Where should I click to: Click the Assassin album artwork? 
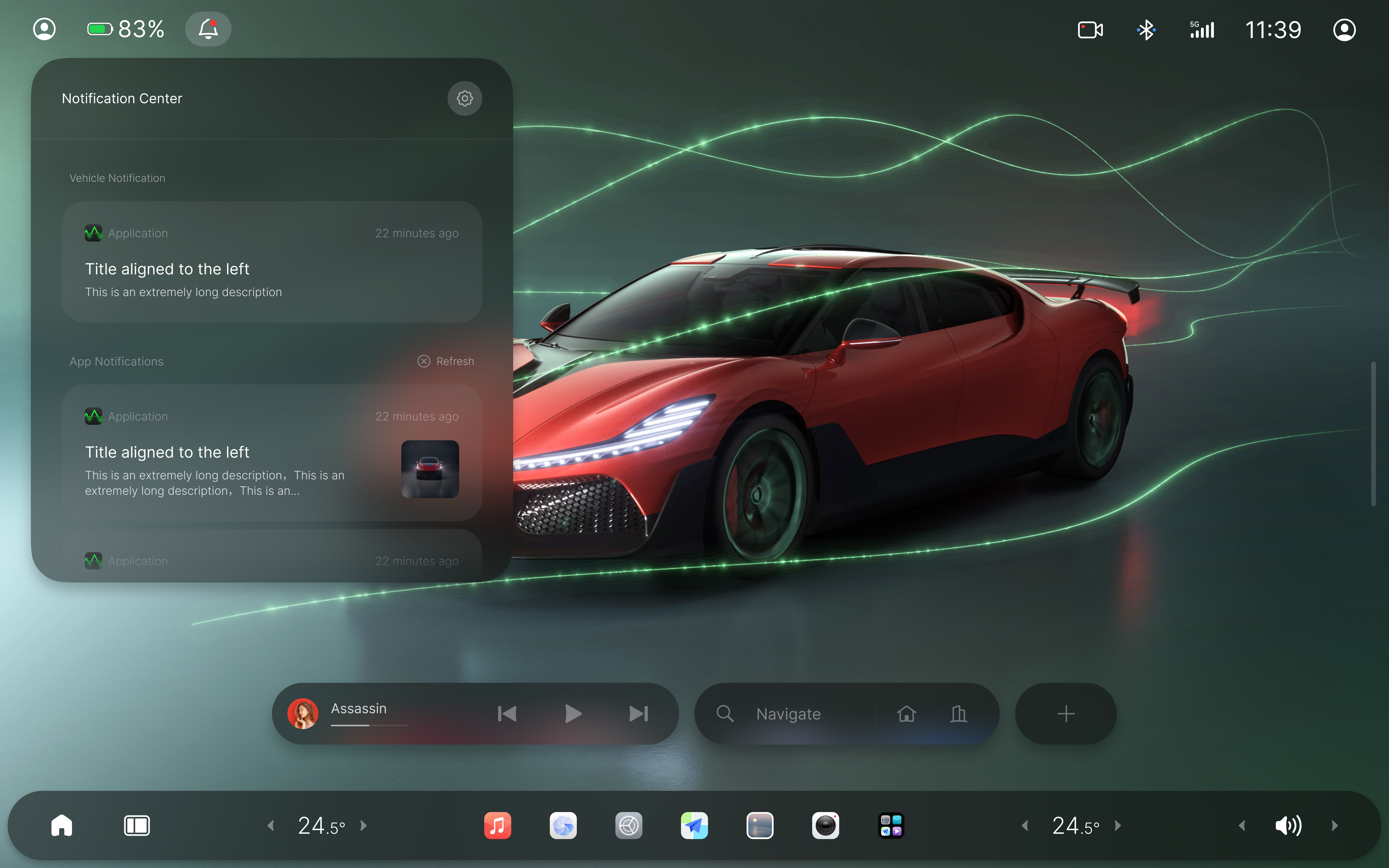click(302, 714)
